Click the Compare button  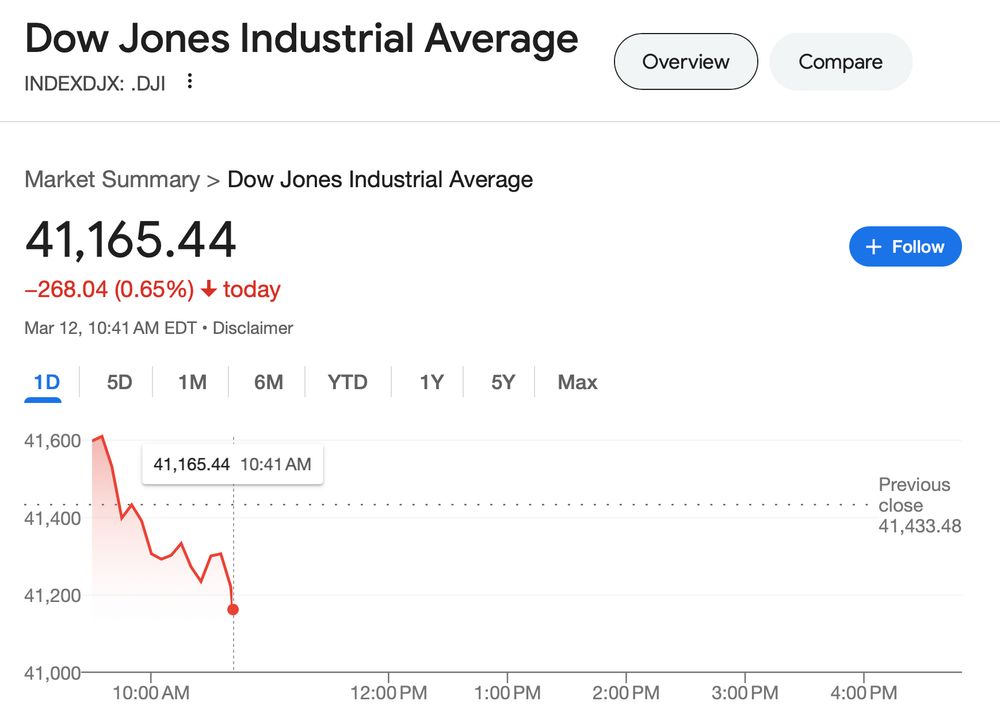(840, 61)
